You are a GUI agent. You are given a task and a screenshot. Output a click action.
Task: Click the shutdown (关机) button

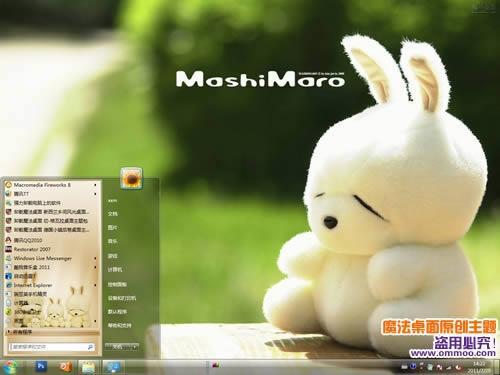118,347
